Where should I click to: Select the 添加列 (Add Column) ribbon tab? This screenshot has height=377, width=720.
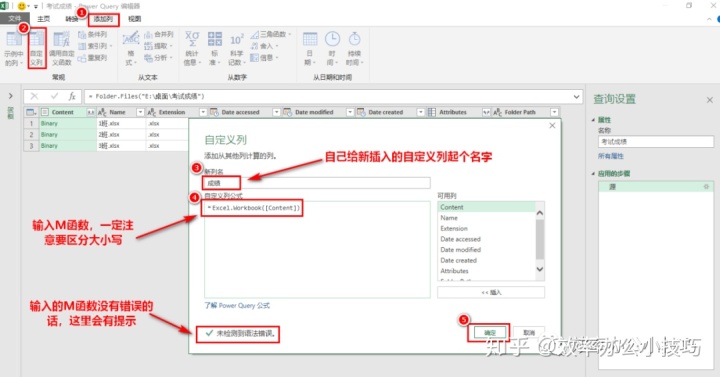[103, 19]
